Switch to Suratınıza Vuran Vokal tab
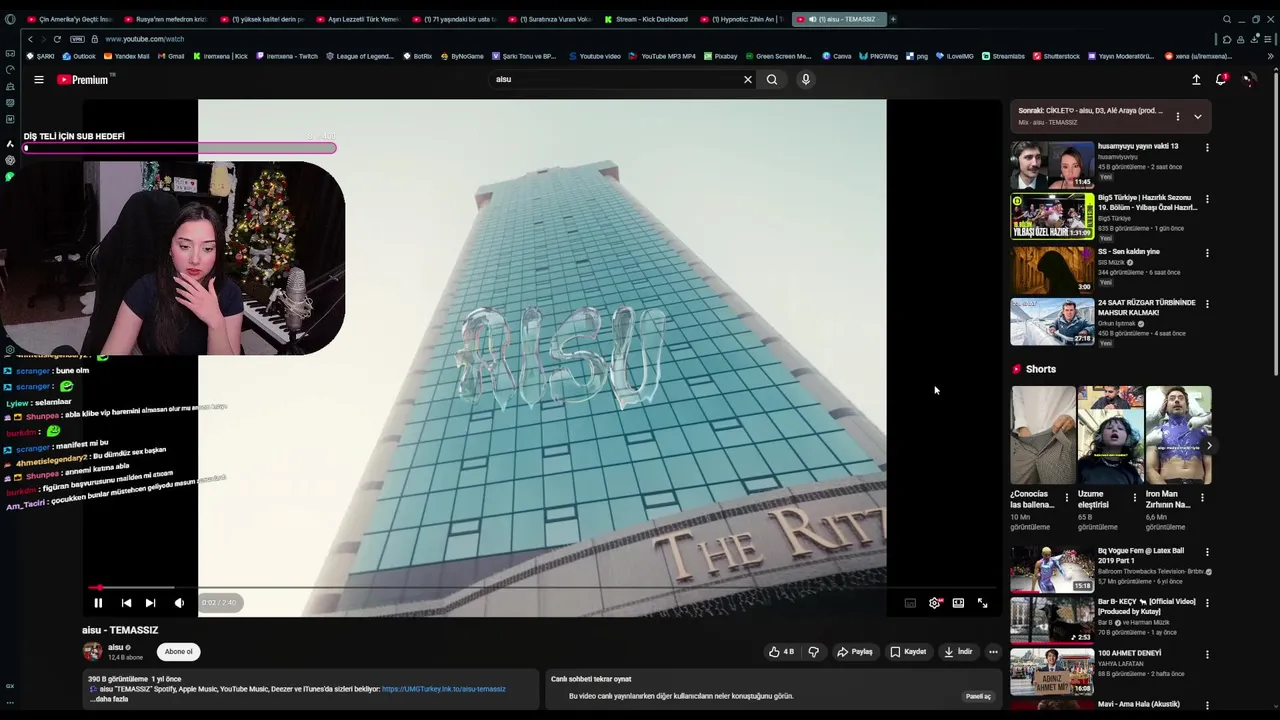 550,19
